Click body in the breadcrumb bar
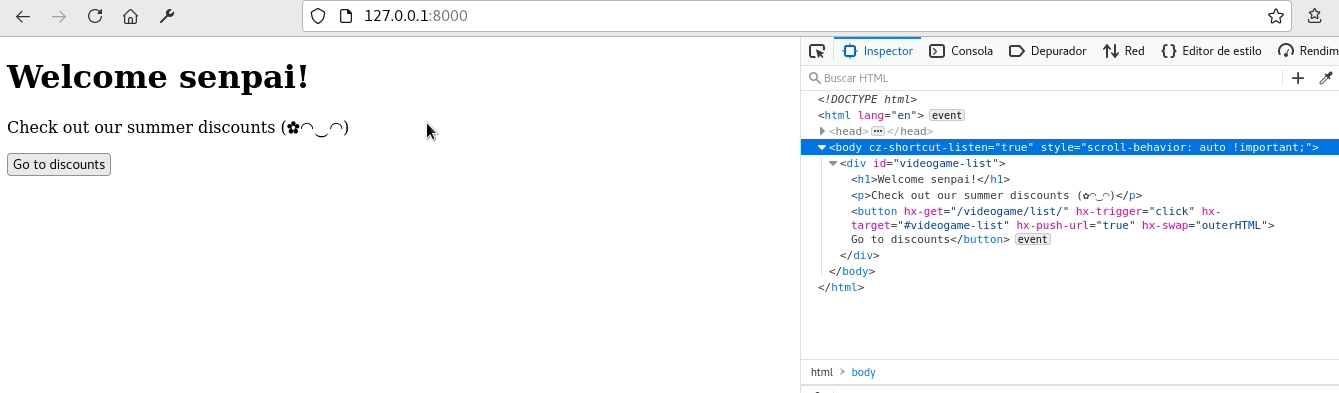1339x393 pixels. pyautogui.click(x=863, y=372)
